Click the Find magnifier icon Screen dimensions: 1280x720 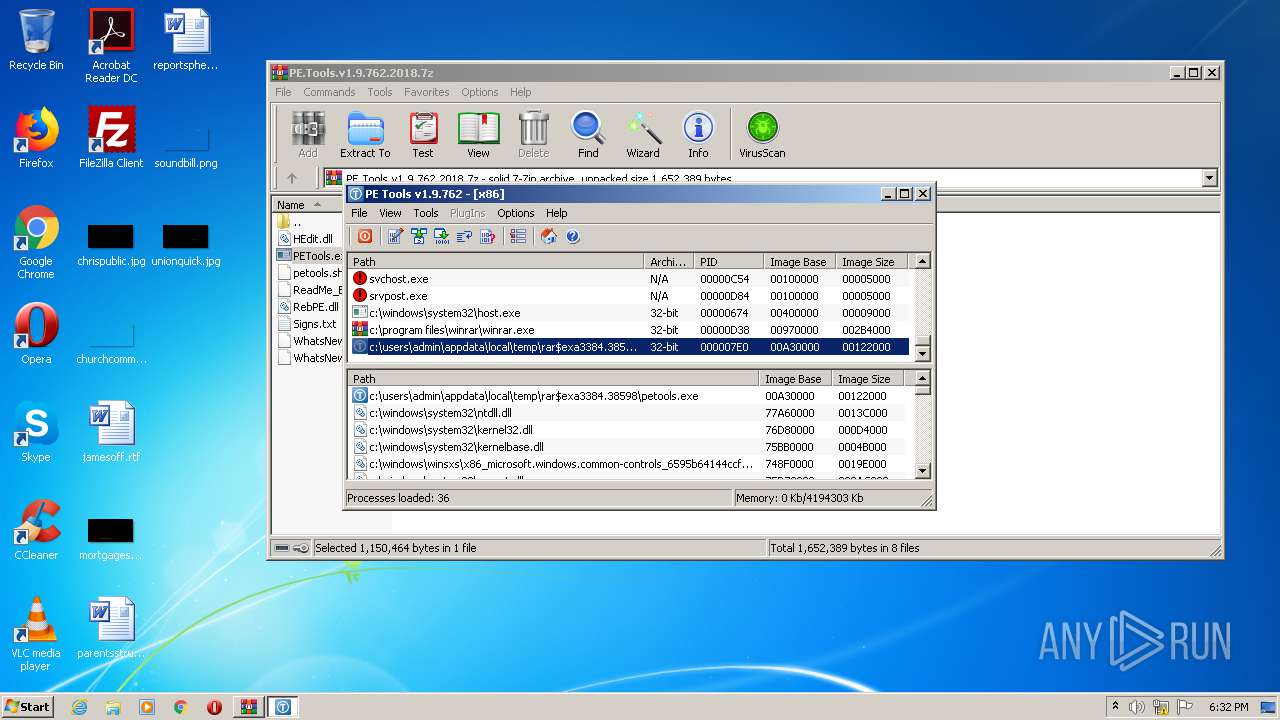588,135
